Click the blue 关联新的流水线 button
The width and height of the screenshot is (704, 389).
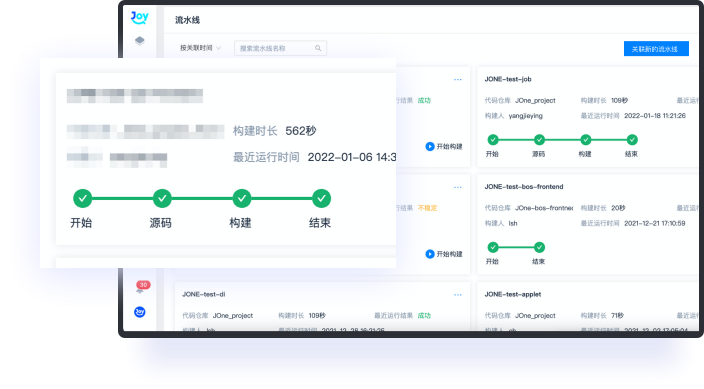pos(656,49)
